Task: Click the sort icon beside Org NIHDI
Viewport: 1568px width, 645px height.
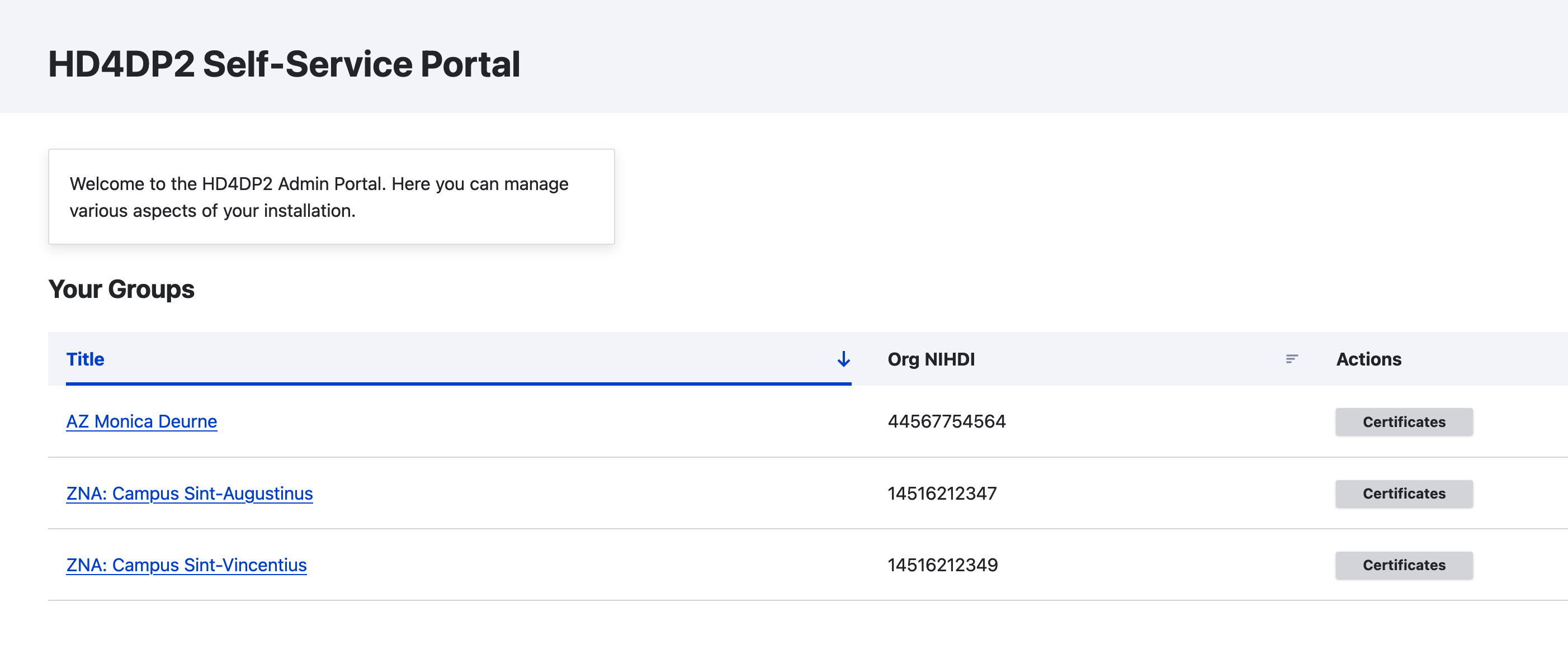Action: 1291,359
